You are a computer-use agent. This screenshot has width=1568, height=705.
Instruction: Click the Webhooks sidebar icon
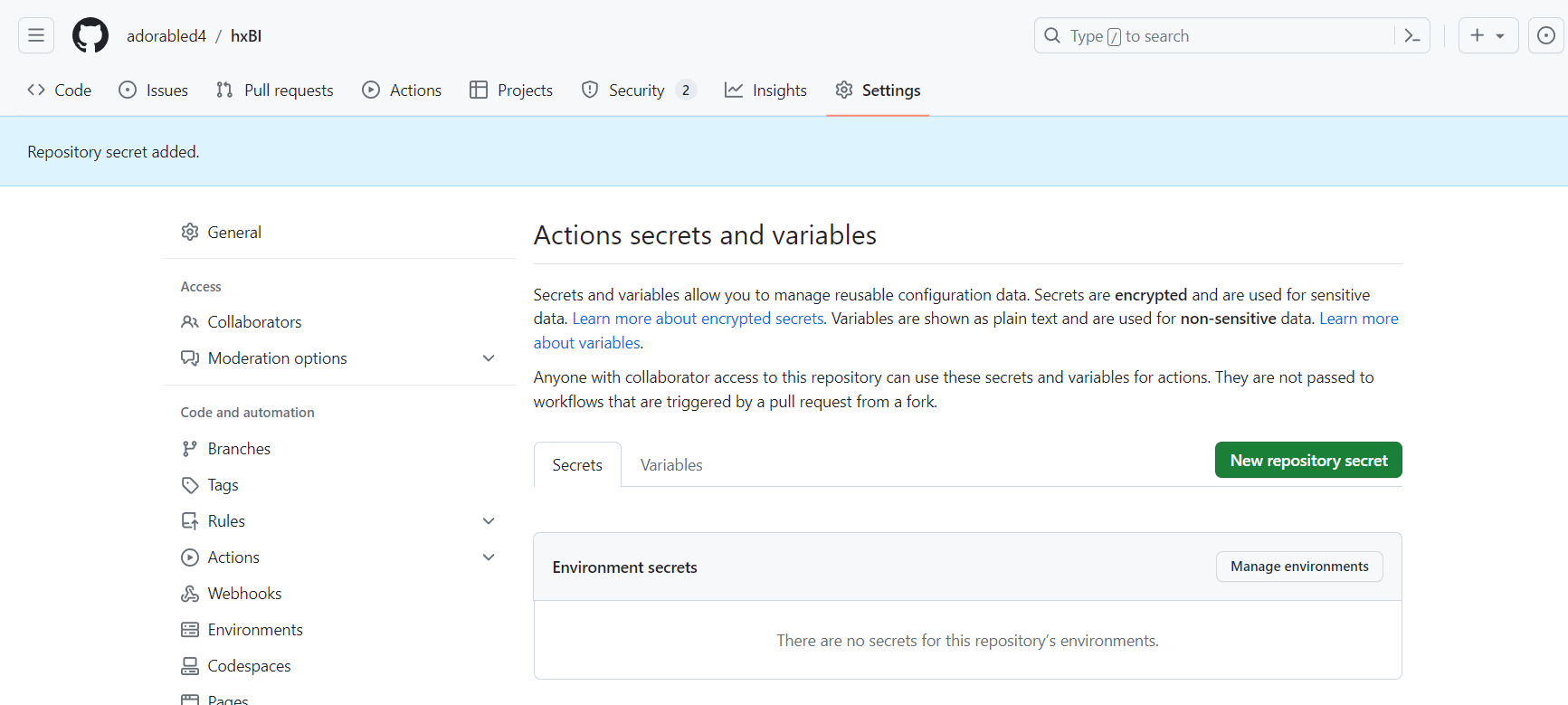[x=190, y=594]
